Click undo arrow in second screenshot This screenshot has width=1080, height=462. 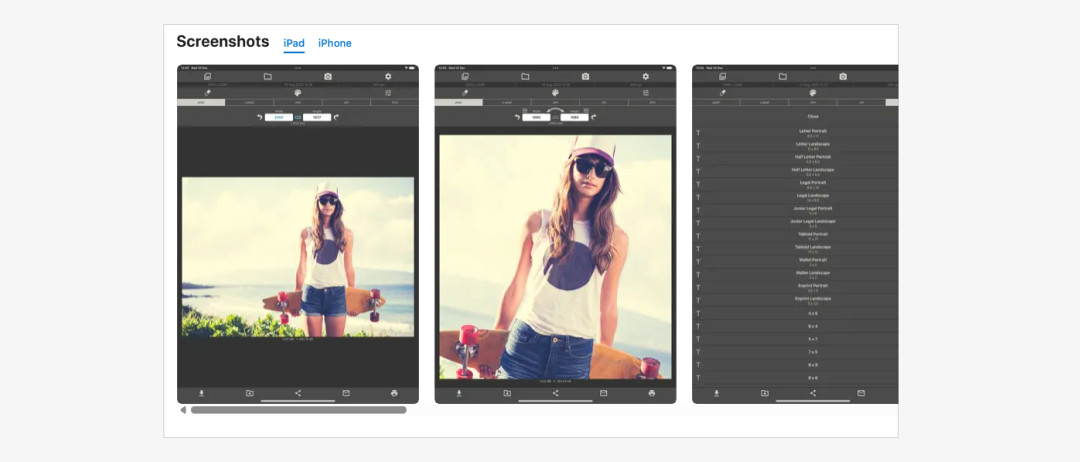pyautogui.click(x=517, y=117)
